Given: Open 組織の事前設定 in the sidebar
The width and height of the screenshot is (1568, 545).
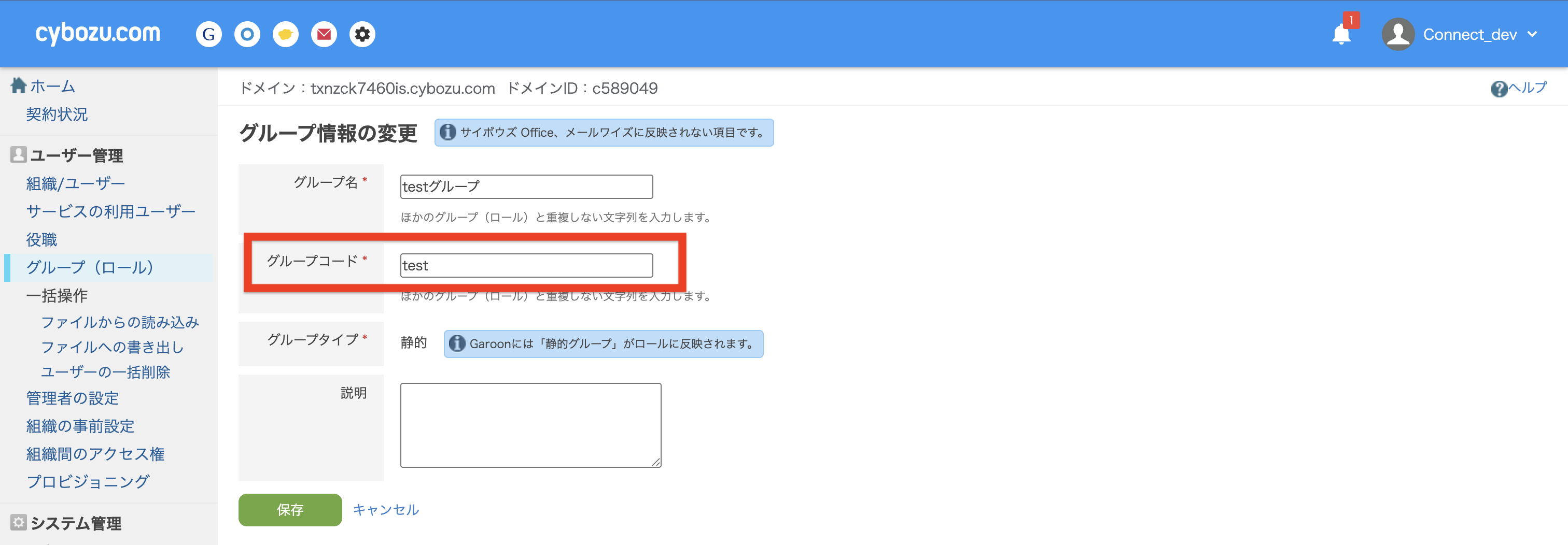Looking at the screenshot, I should [x=80, y=426].
